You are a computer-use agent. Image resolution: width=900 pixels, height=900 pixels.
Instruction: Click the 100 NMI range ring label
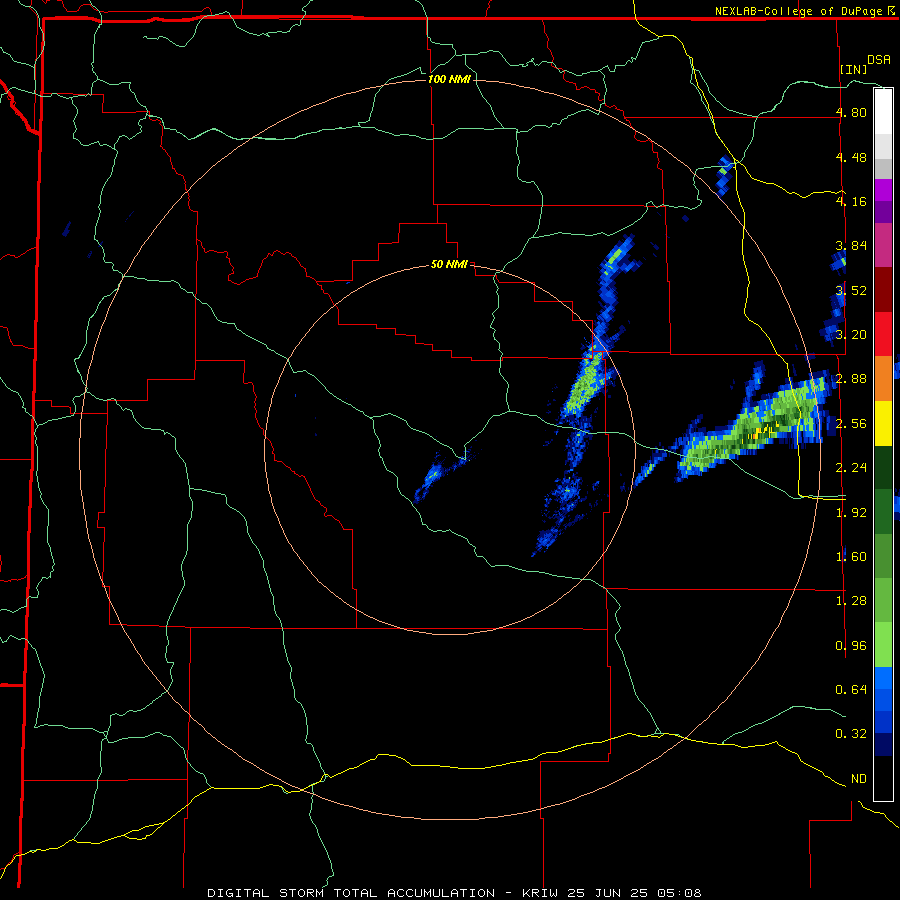(x=449, y=79)
